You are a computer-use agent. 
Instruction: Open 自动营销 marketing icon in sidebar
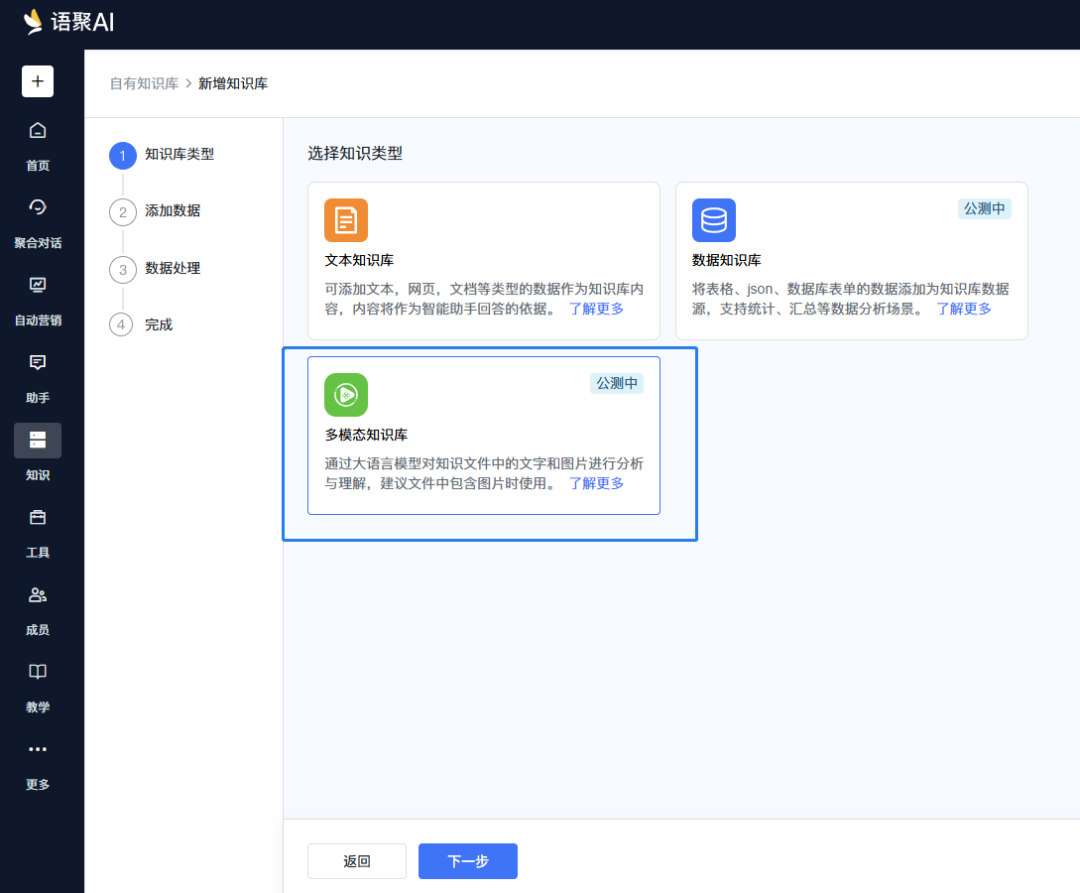pos(38,284)
